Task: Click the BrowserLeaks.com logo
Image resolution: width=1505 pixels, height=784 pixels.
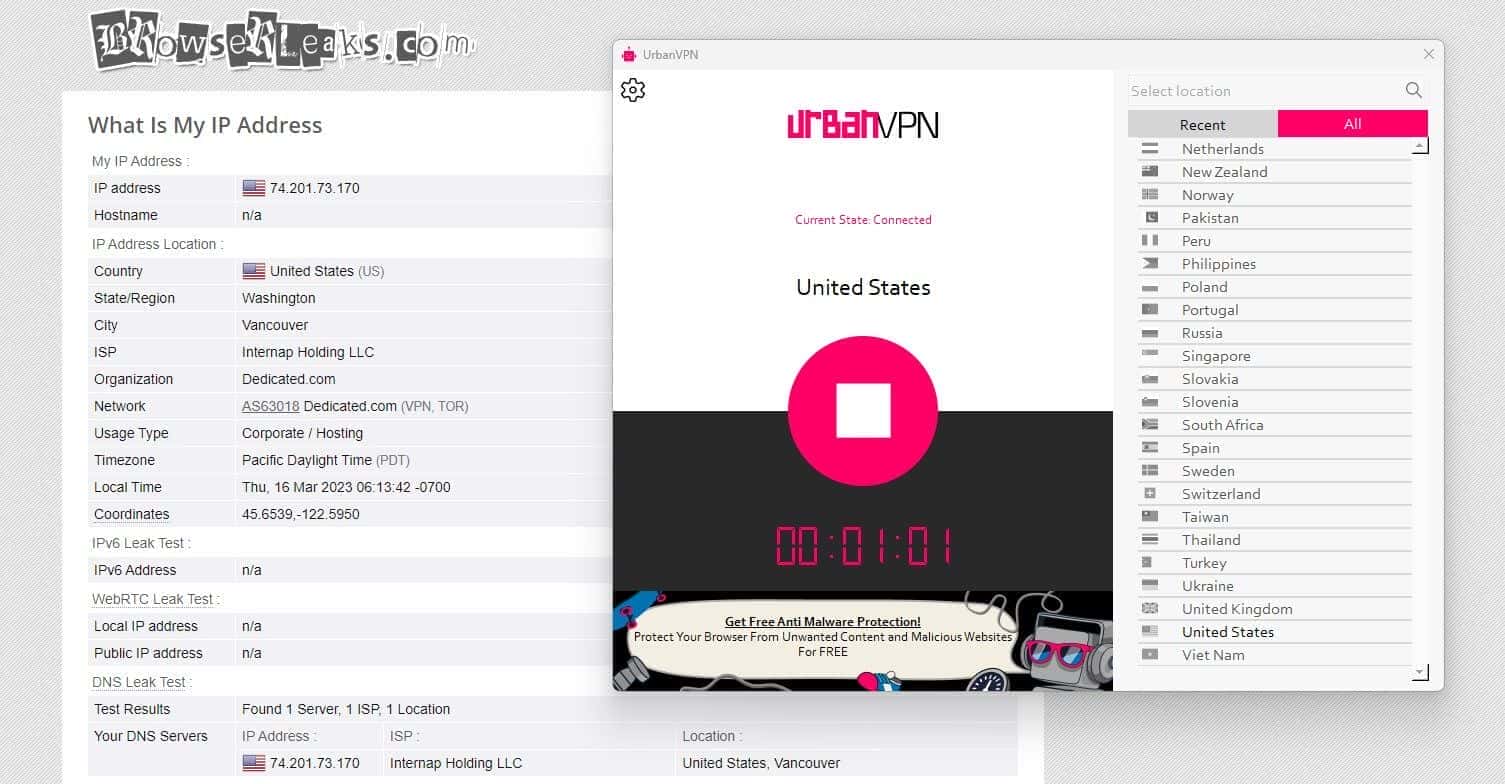Action: 282,41
